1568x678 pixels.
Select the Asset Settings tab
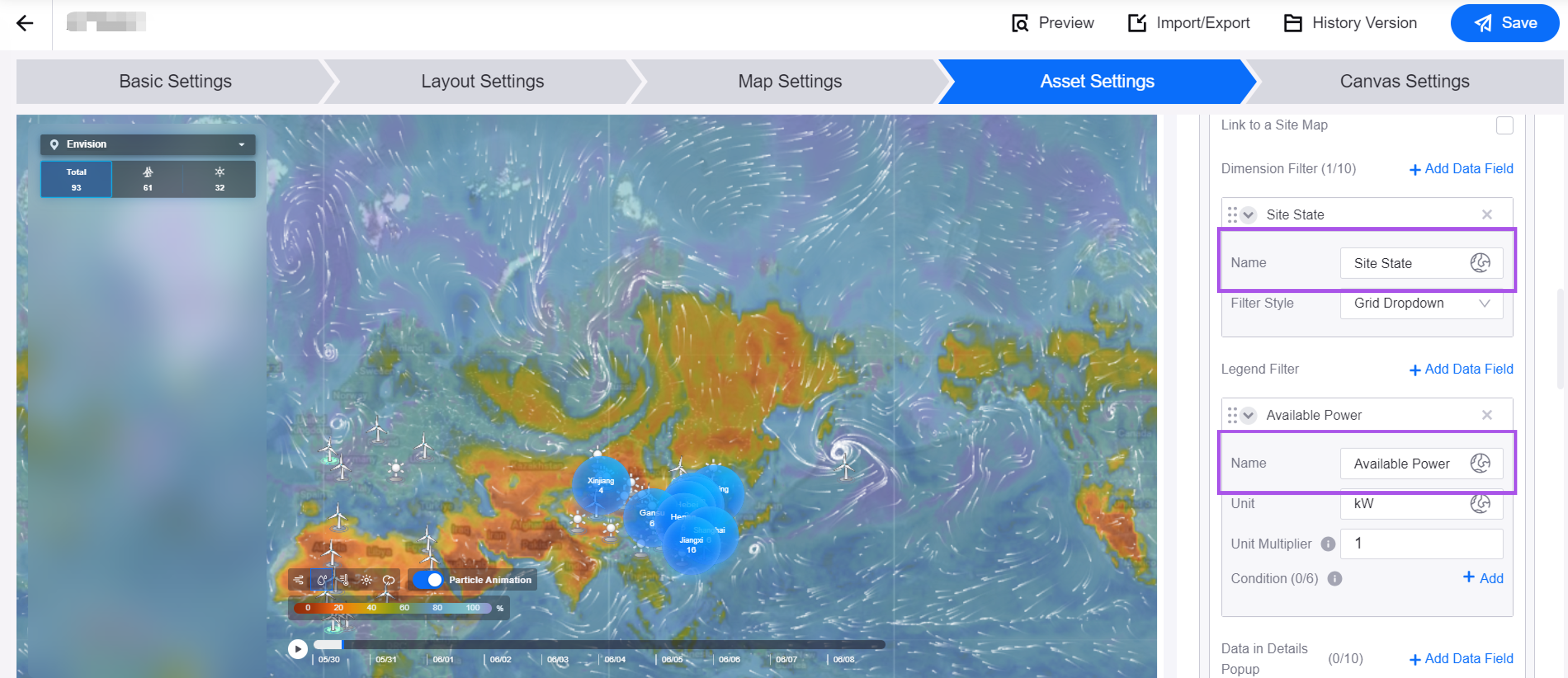(1096, 81)
